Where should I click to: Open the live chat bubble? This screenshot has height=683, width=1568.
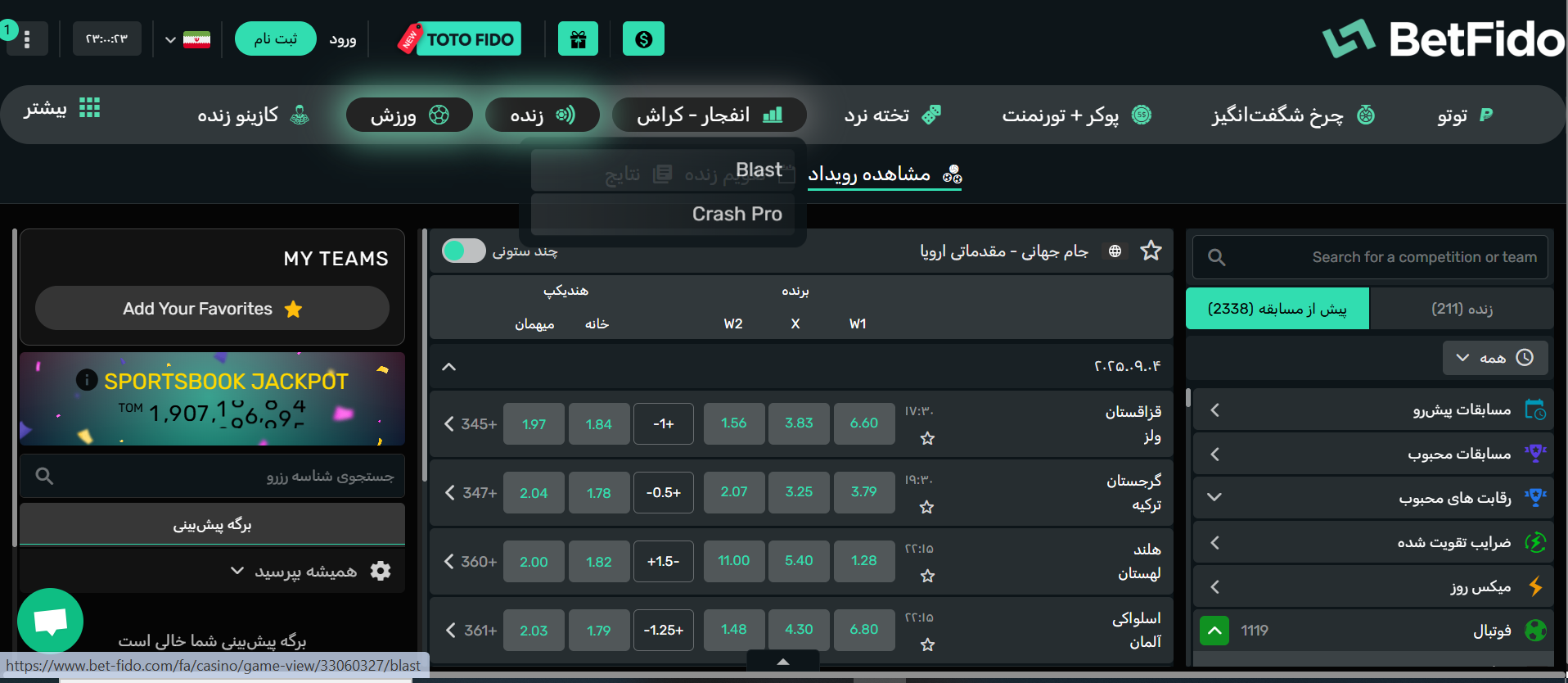click(50, 622)
